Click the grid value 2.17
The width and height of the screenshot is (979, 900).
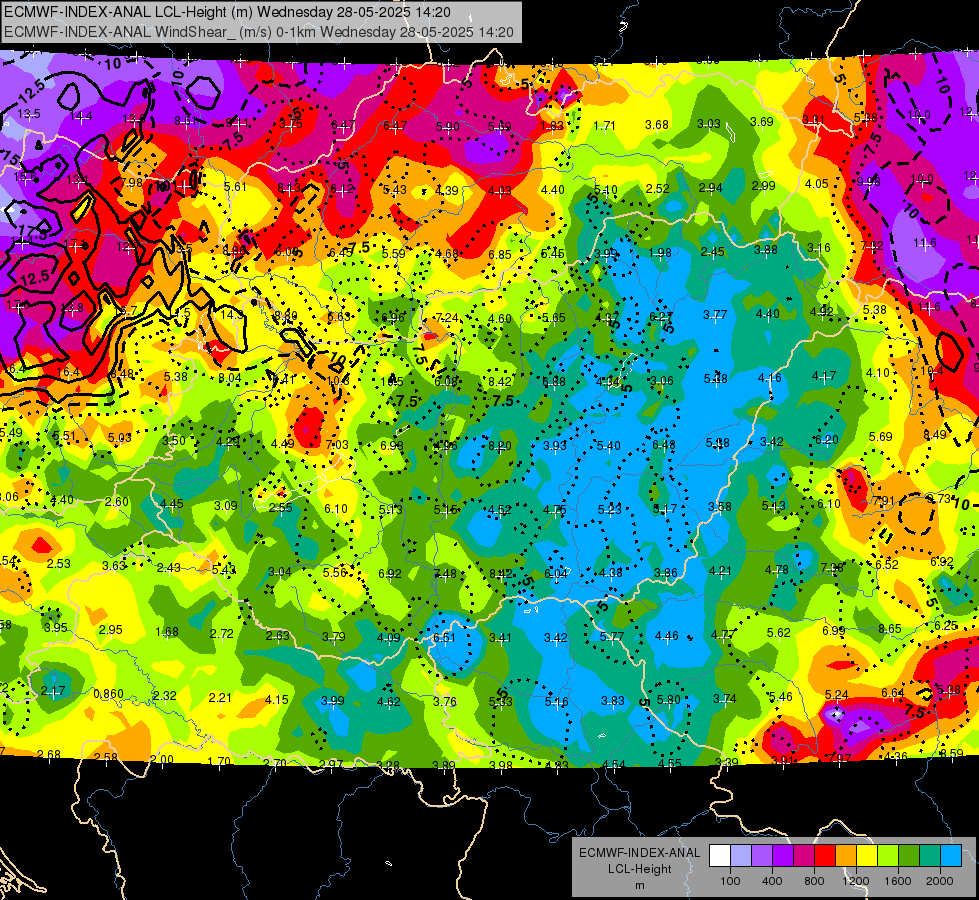click(53, 691)
